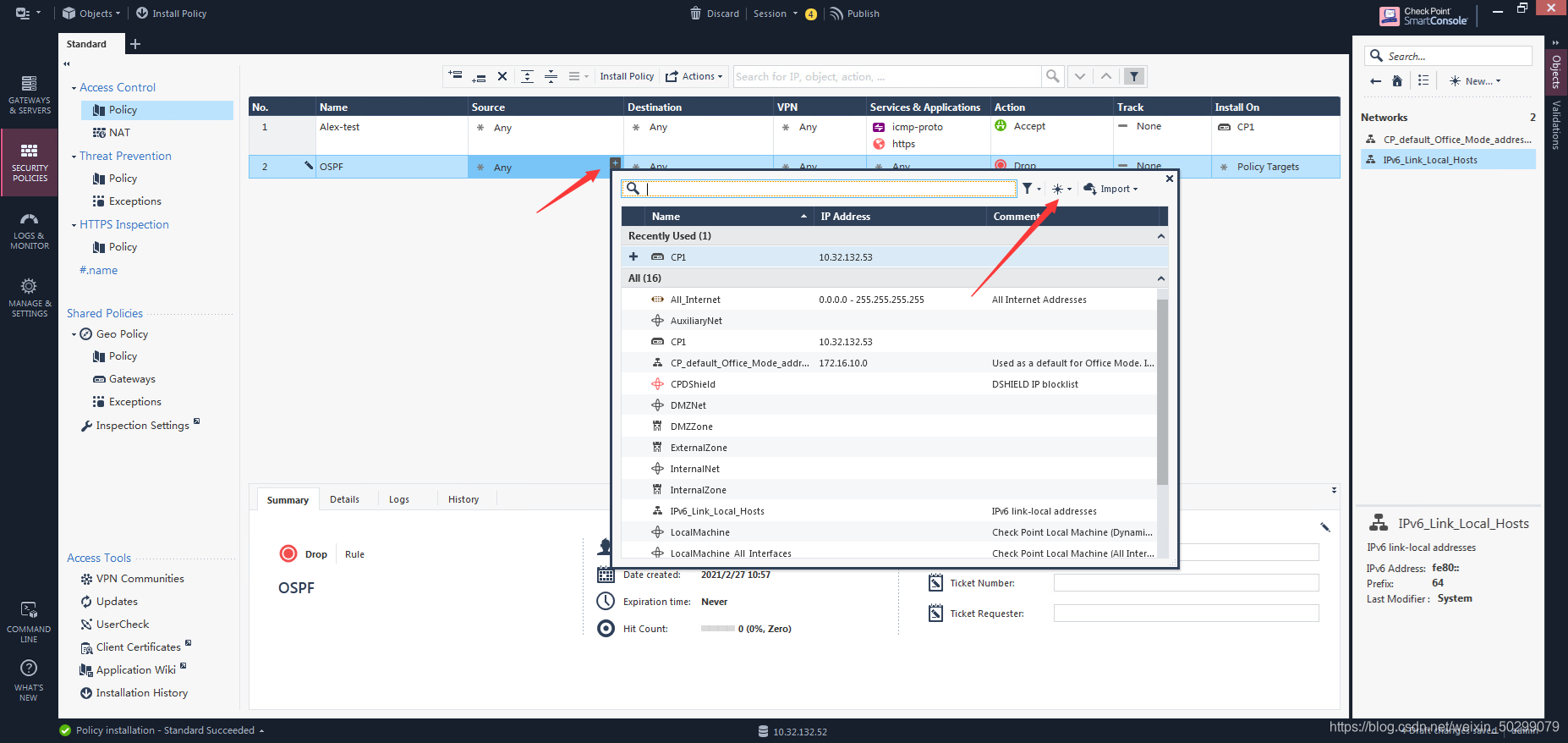Open the column view options dropdown

pyautogui.click(x=578, y=76)
